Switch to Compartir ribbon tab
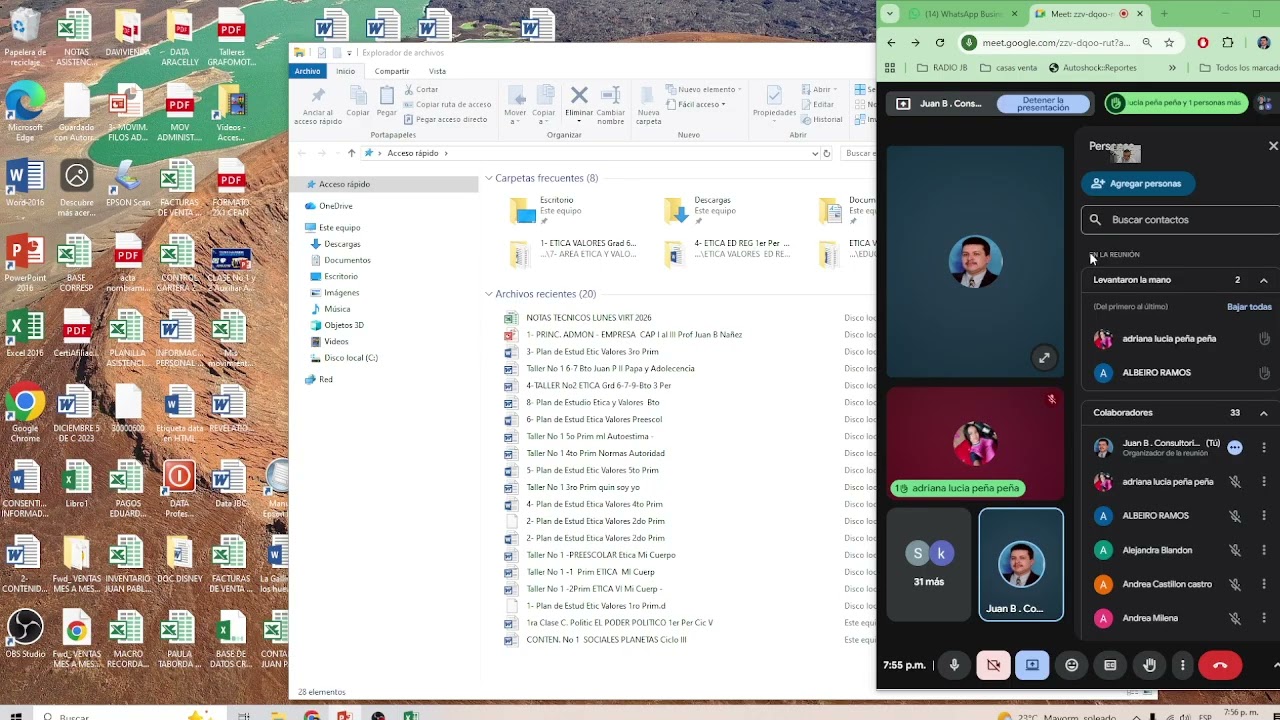 click(392, 71)
